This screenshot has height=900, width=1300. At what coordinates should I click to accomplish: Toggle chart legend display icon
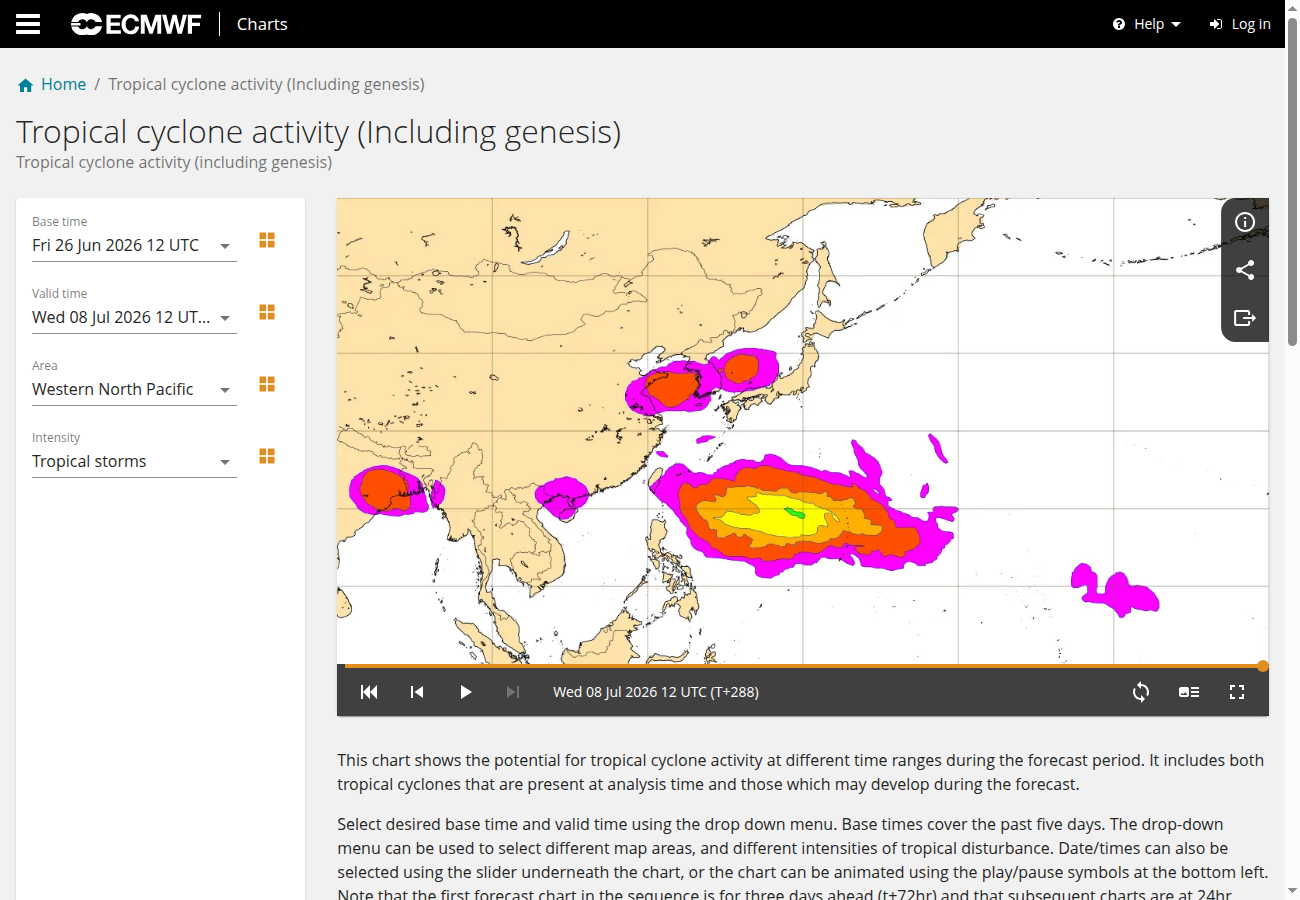point(1189,692)
